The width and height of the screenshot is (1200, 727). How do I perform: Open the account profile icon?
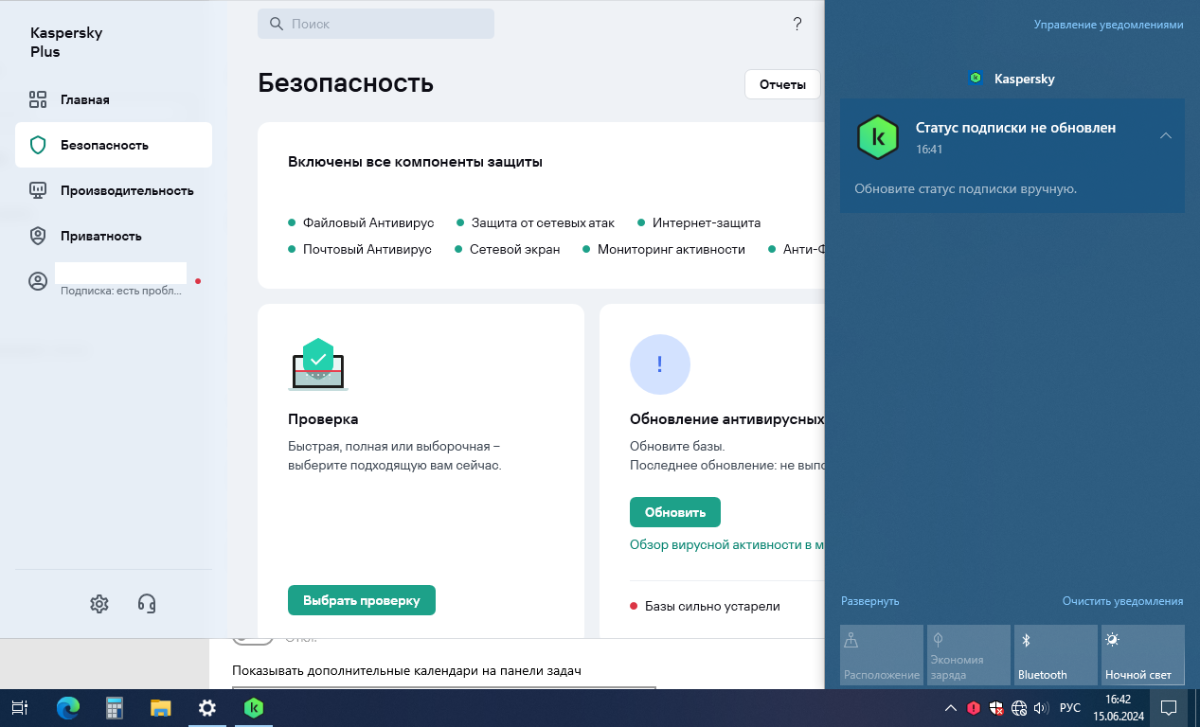click(x=38, y=282)
